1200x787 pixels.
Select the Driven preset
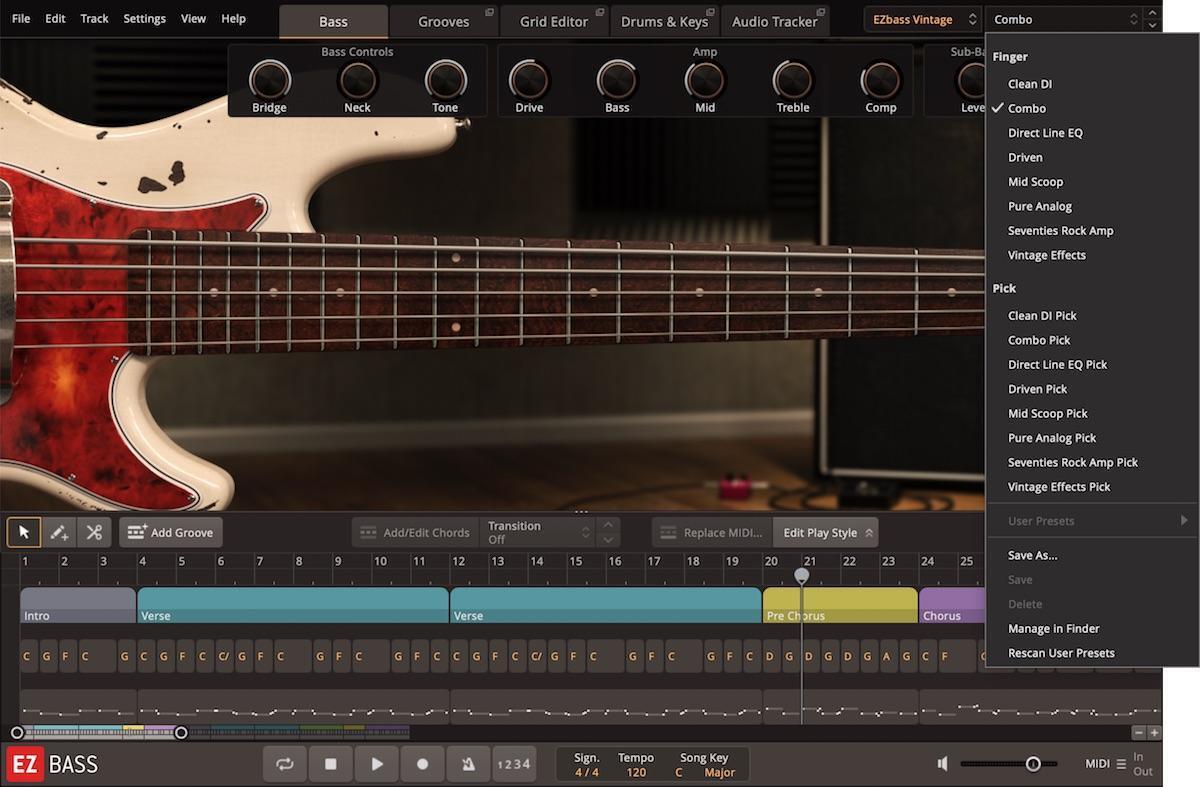(1025, 157)
